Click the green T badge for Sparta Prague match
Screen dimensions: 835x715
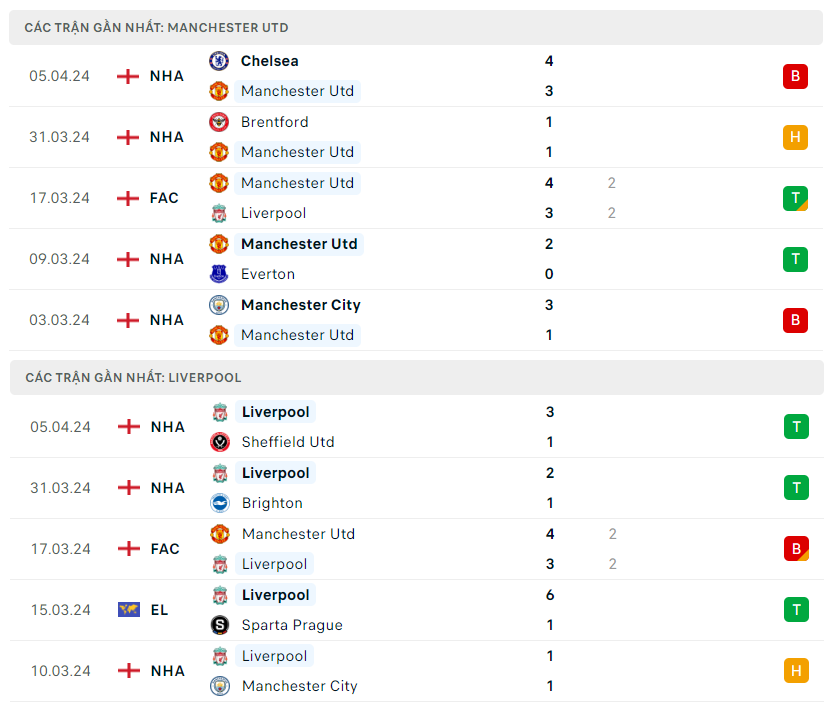coord(796,610)
